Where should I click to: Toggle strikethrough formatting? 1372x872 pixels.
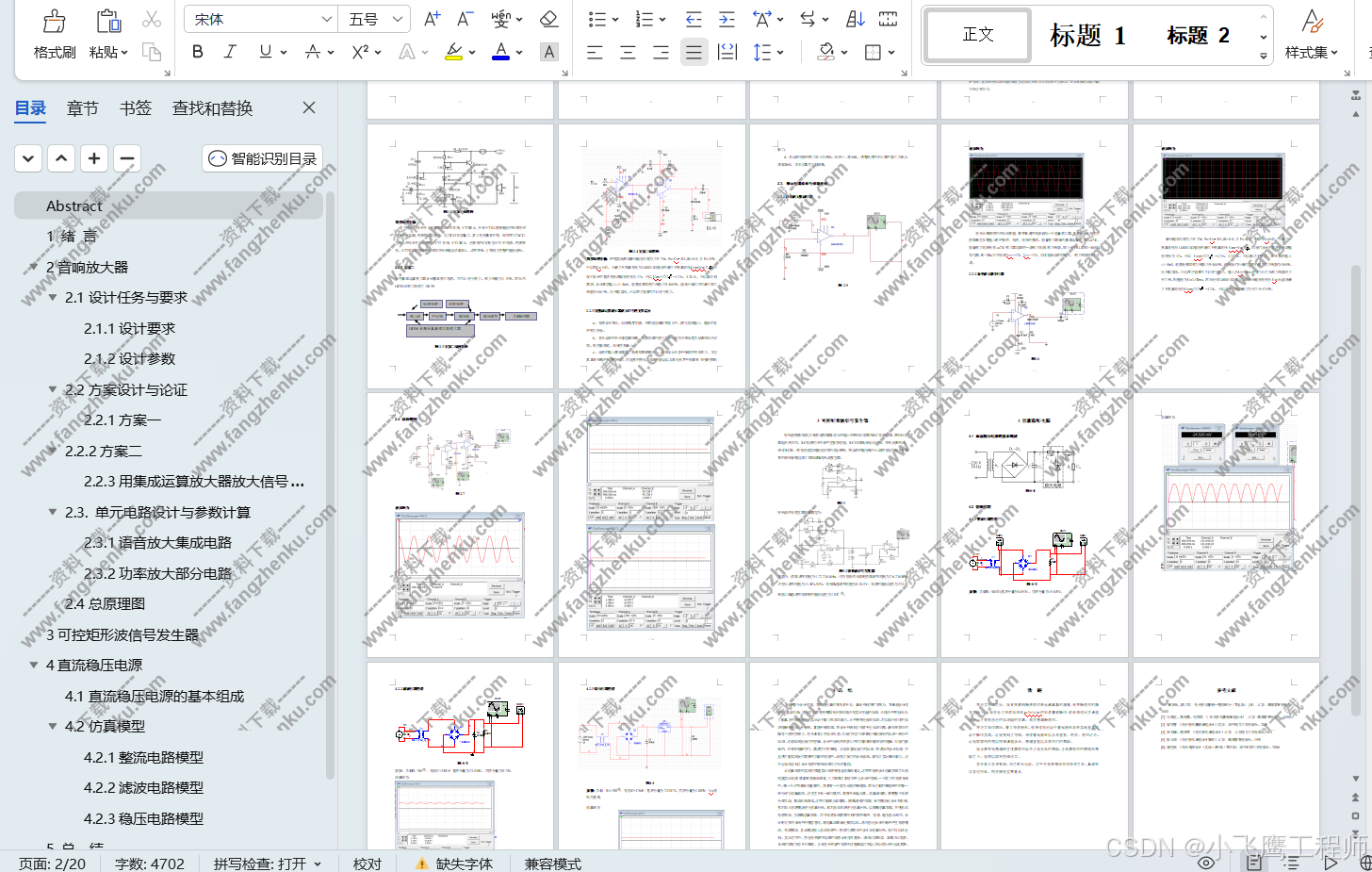pos(313,52)
